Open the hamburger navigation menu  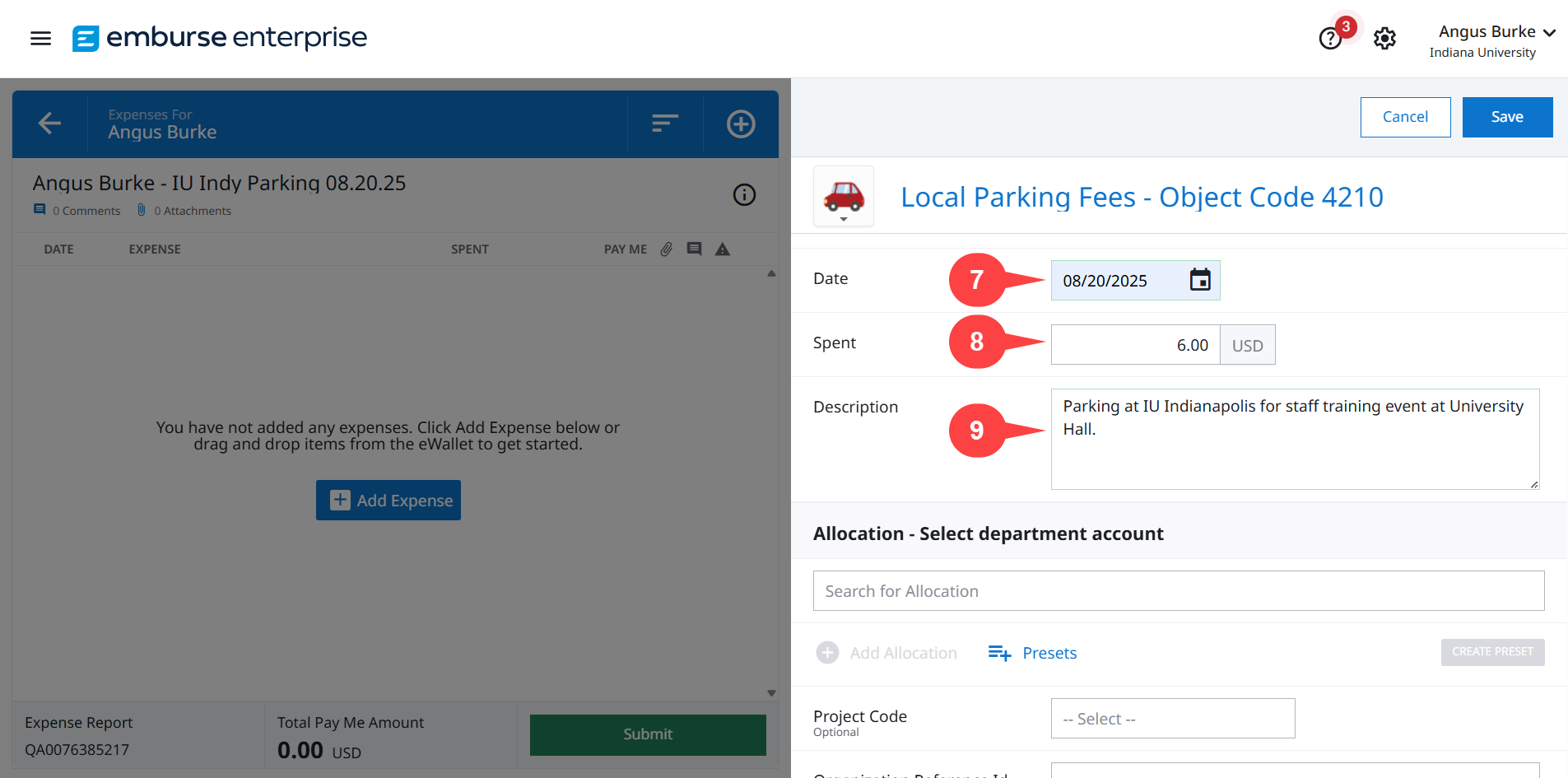coord(40,38)
